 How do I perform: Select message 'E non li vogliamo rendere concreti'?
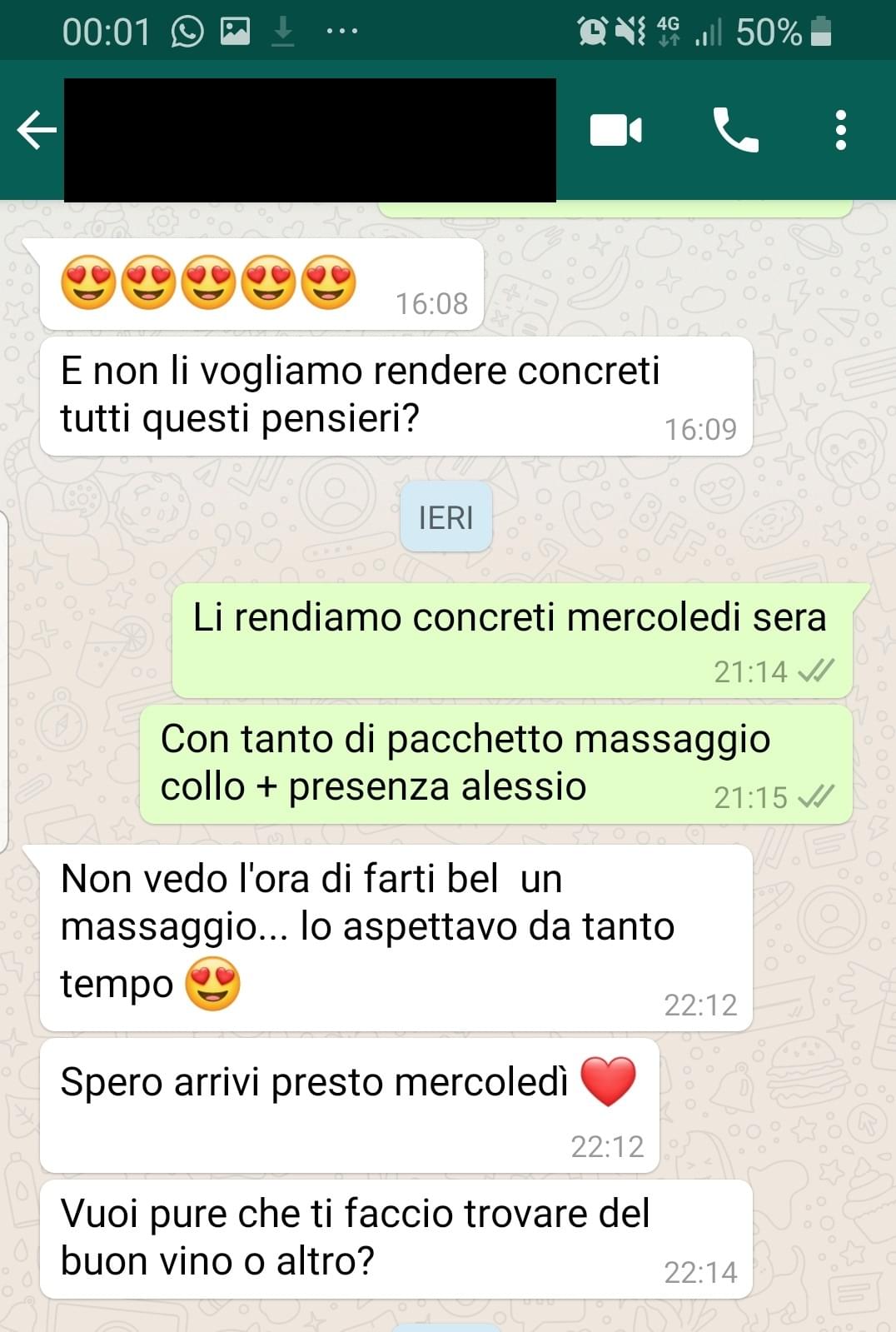396,397
